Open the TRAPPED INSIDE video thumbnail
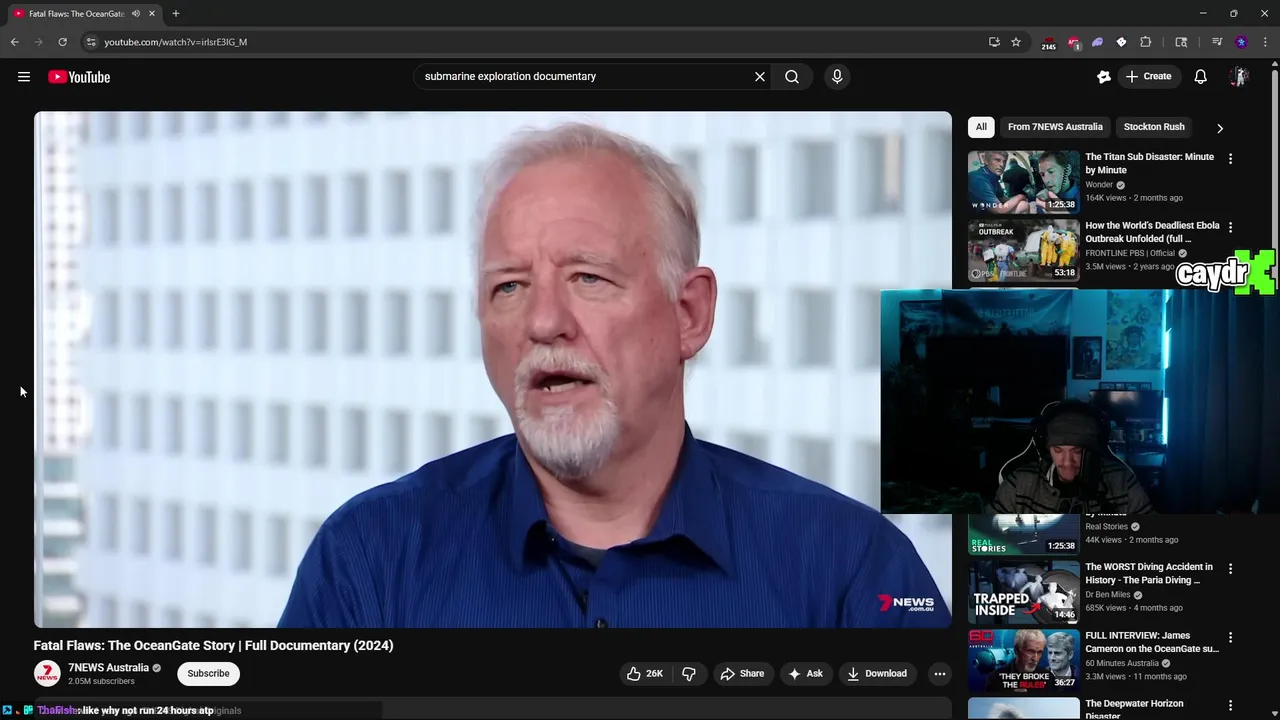 (x=1024, y=592)
